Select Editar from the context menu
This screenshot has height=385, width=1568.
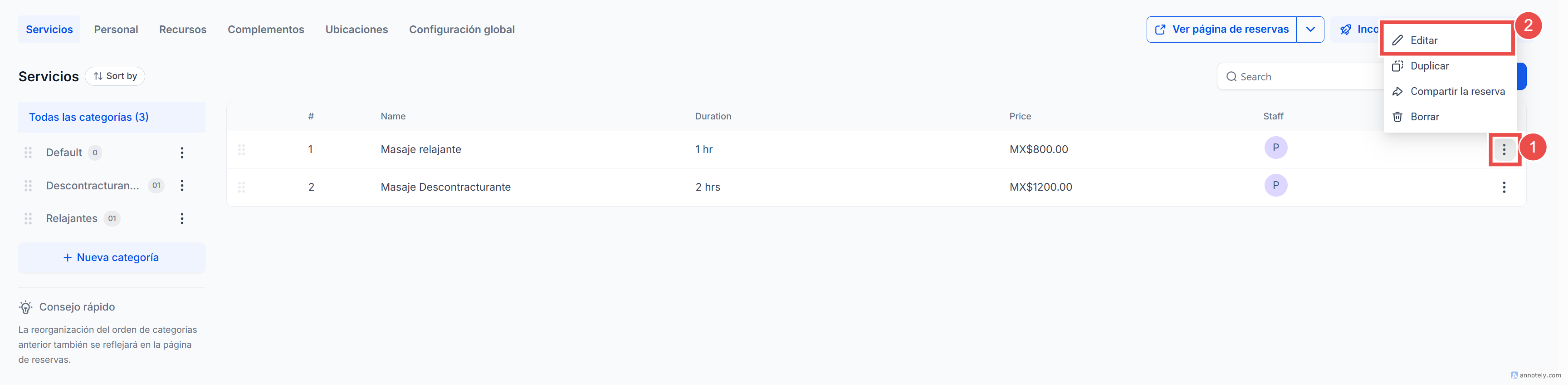(x=1424, y=40)
